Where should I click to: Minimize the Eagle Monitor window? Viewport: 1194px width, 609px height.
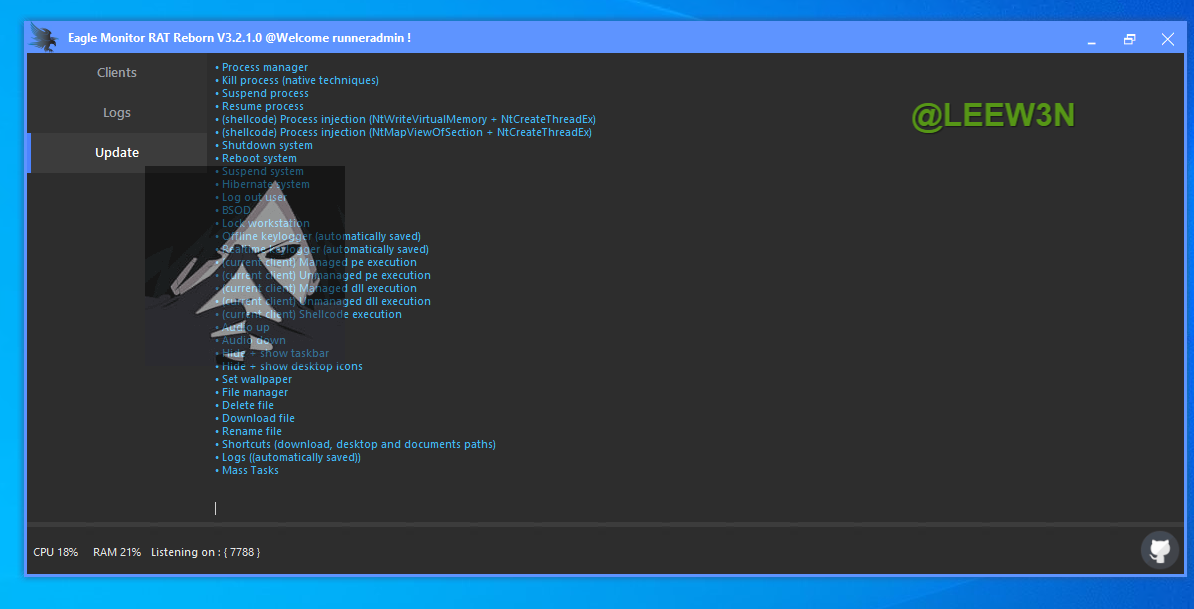pyautogui.click(x=1091, y=39)
